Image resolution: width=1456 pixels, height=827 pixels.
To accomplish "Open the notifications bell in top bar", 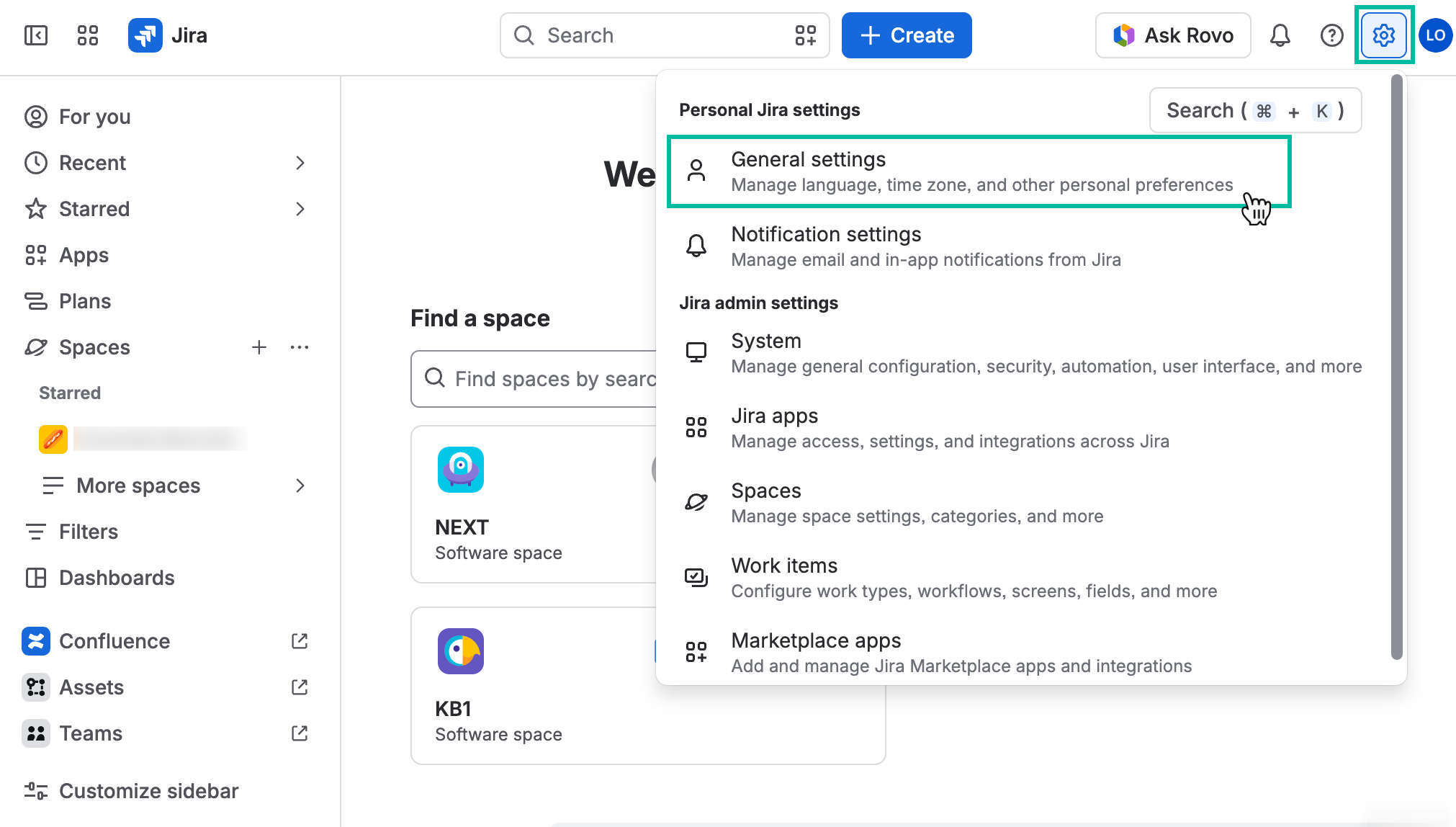I will coord(1280,35).
